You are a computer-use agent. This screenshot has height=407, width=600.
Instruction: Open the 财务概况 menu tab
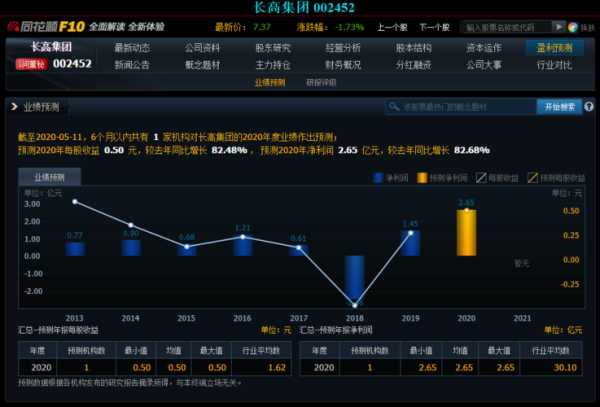tap(343, 65)
